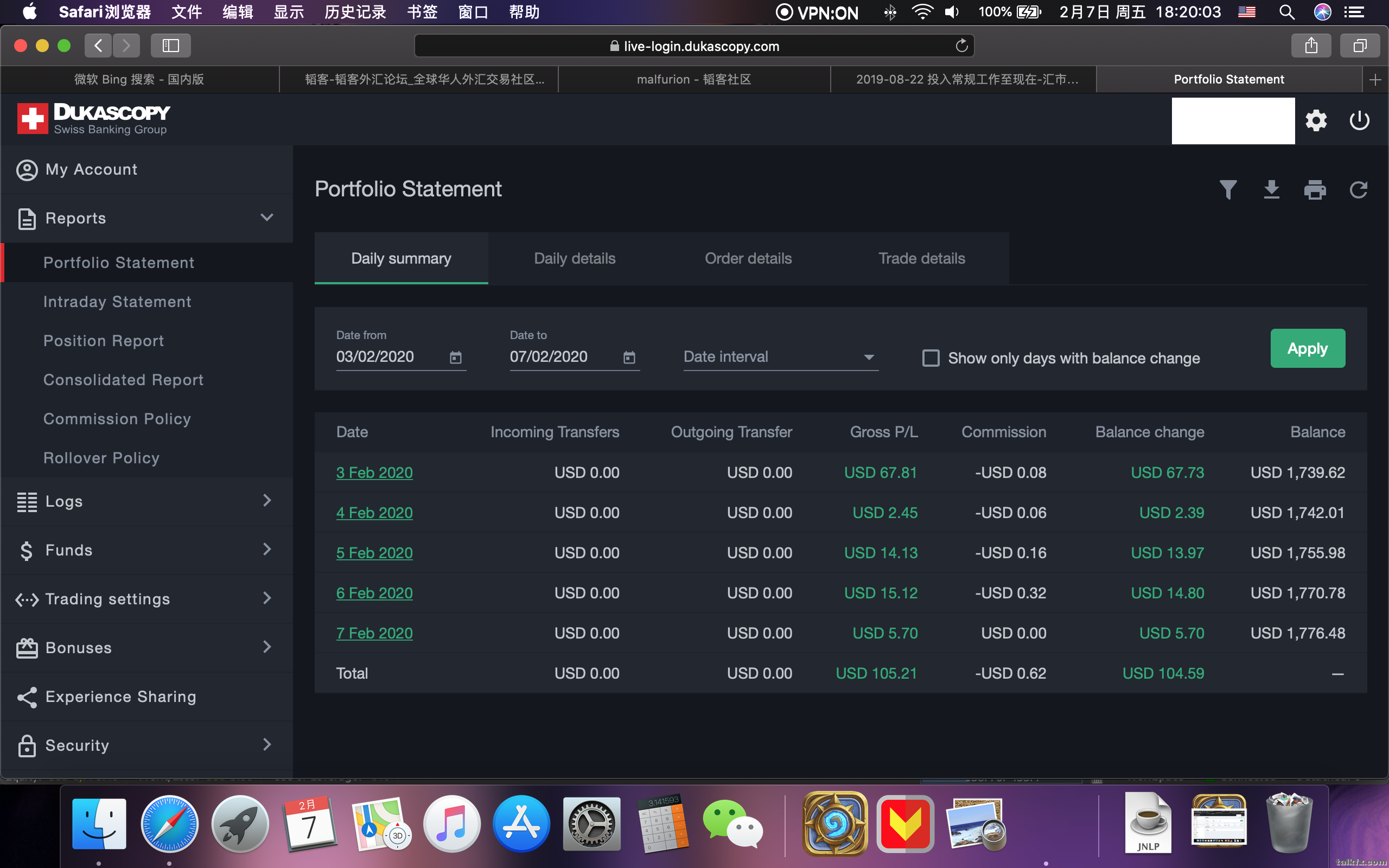Open Hearthstone icon in the dock
The image size is (1389, 868).
tap(835, 824)
